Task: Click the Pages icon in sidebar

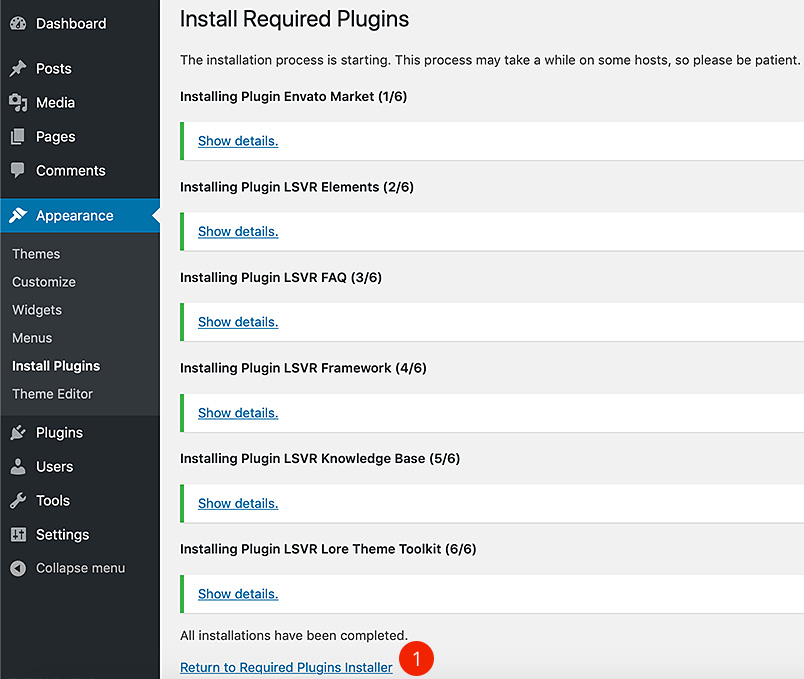Action: (x=18, y=136)
